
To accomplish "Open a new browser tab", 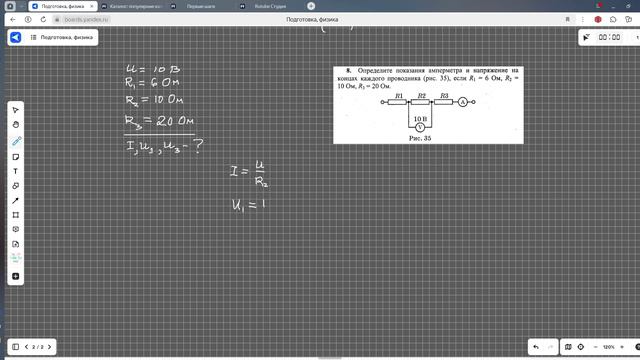I will 311,6.
